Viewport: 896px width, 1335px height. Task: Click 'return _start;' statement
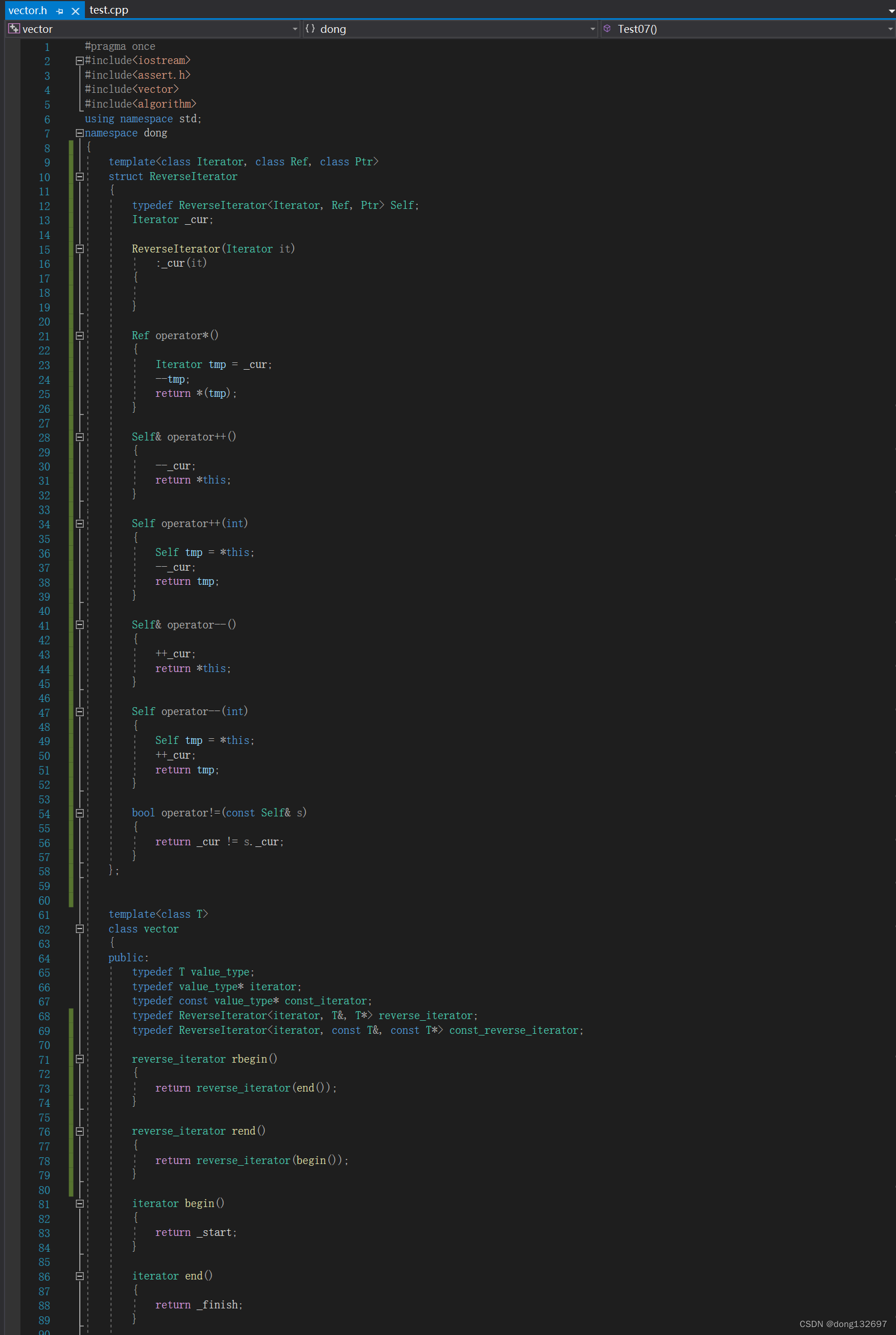(196, 1233)
